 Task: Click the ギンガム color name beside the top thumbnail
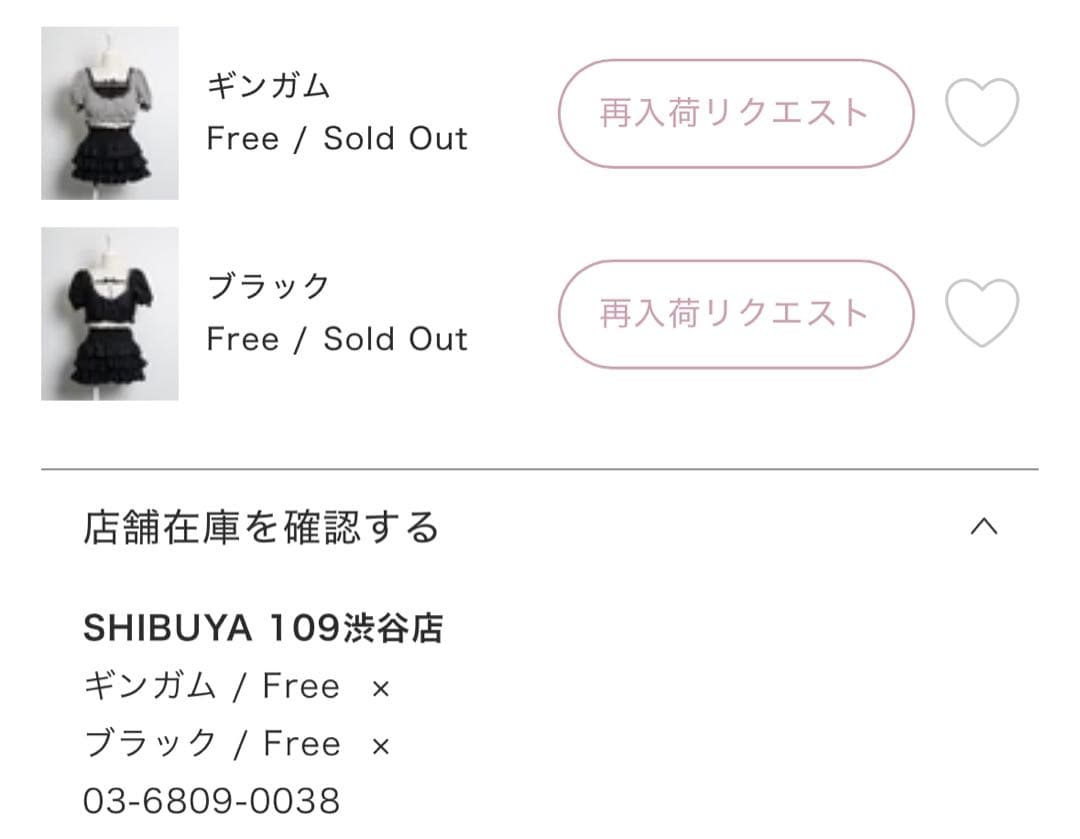coord(268,86)
